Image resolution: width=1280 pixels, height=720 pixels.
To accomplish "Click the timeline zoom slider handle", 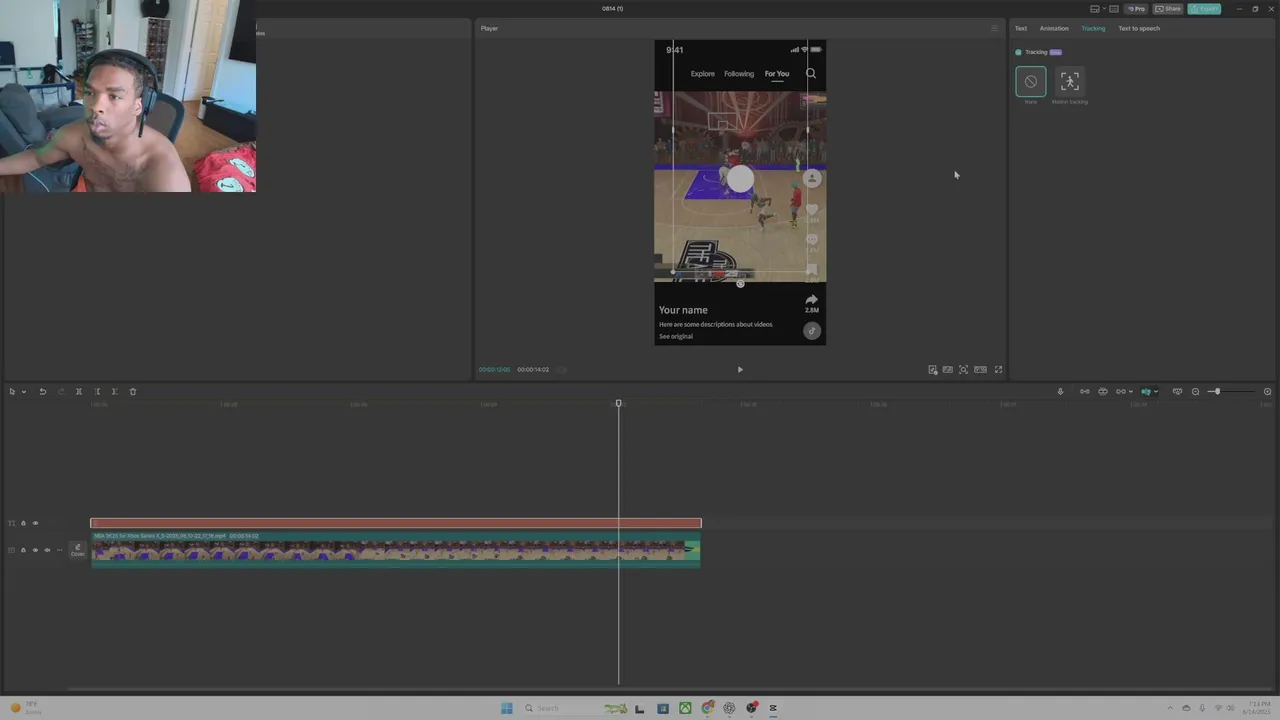I will click(x=1217, y=392).
